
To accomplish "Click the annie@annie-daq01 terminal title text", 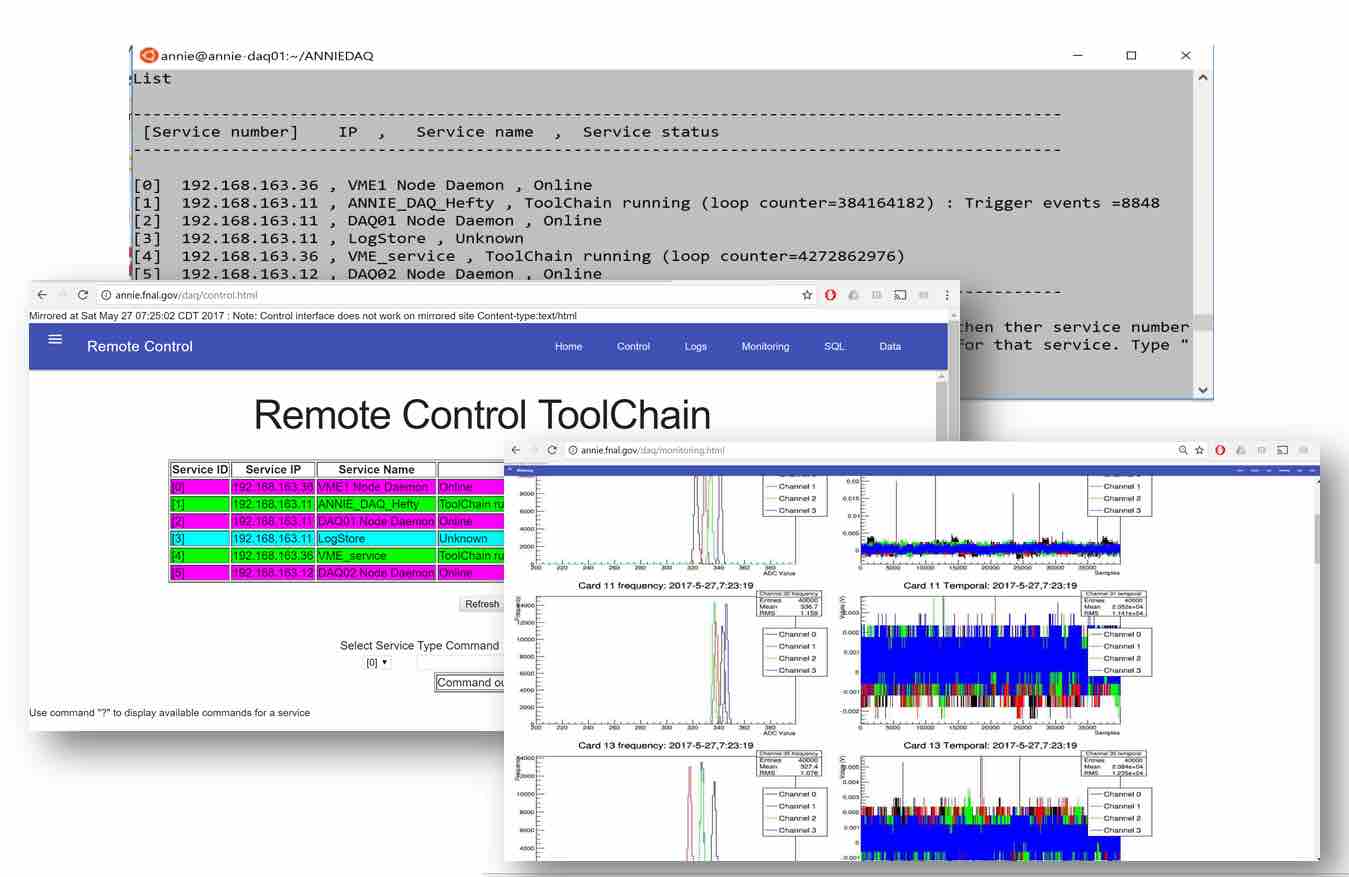I will pos(267,56).
